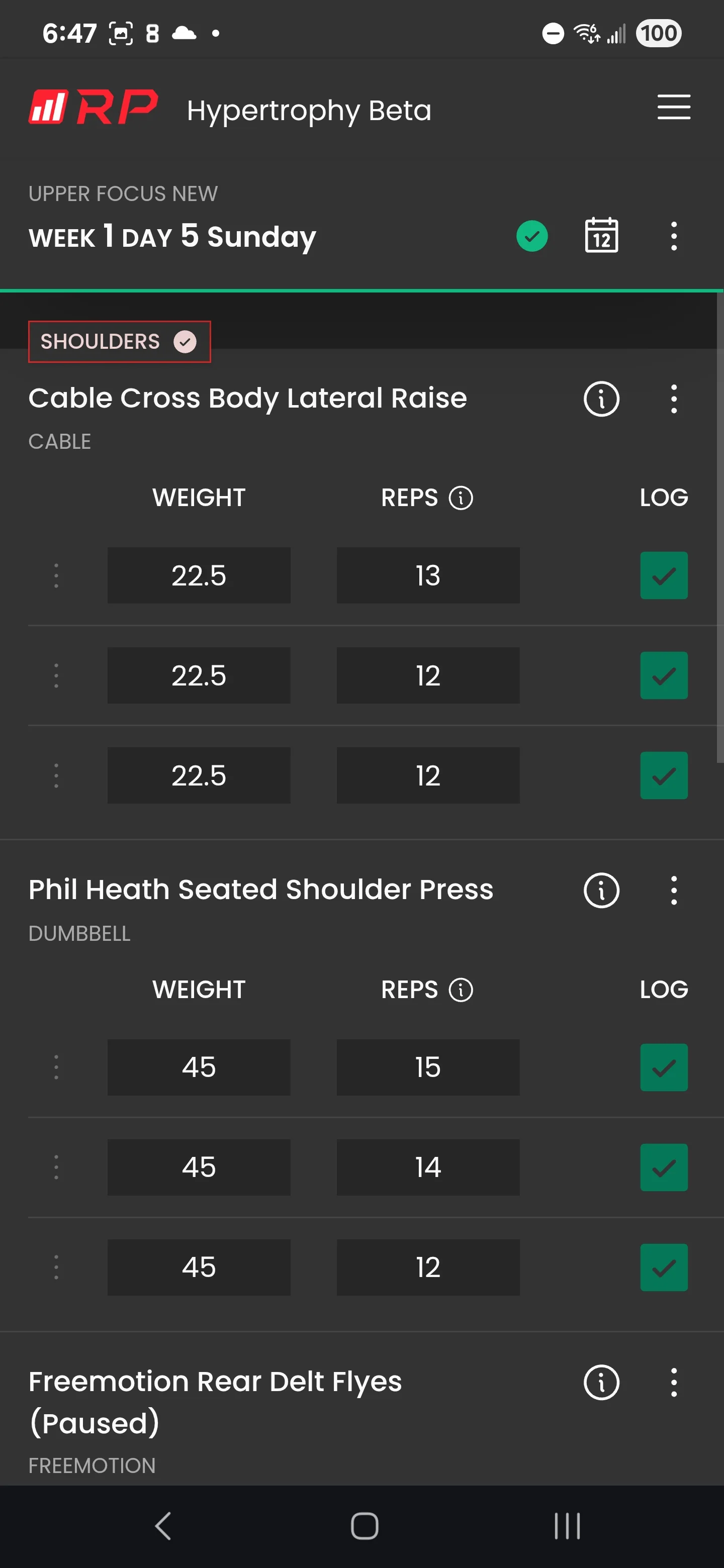The width and height of the screenshot is (724, 1568).
Task: Toggle log checkbox for the 45 x 15 set
Action: point(663,1067)
